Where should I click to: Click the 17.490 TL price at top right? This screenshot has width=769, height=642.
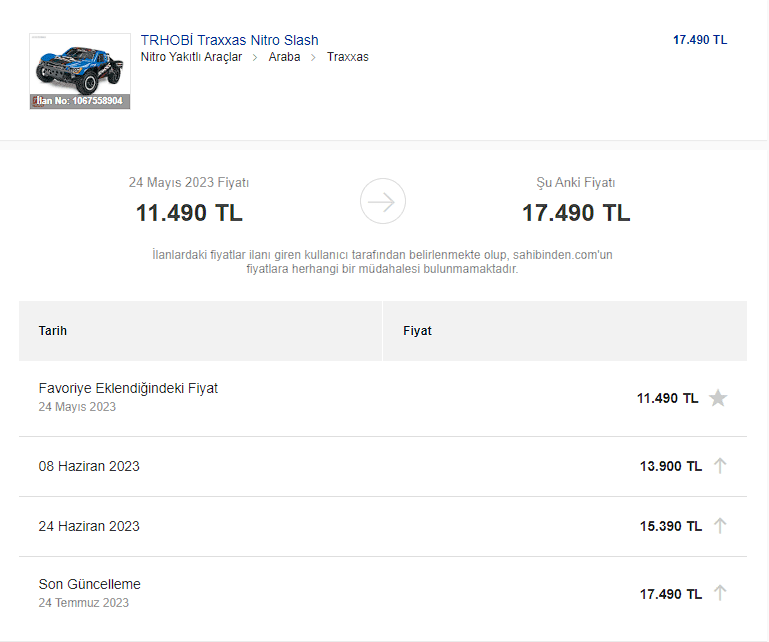point(700,40)
